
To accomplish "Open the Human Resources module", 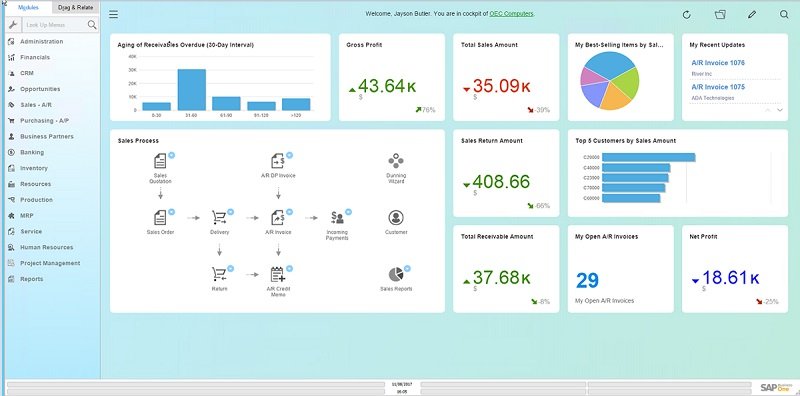I will (46, 248).
